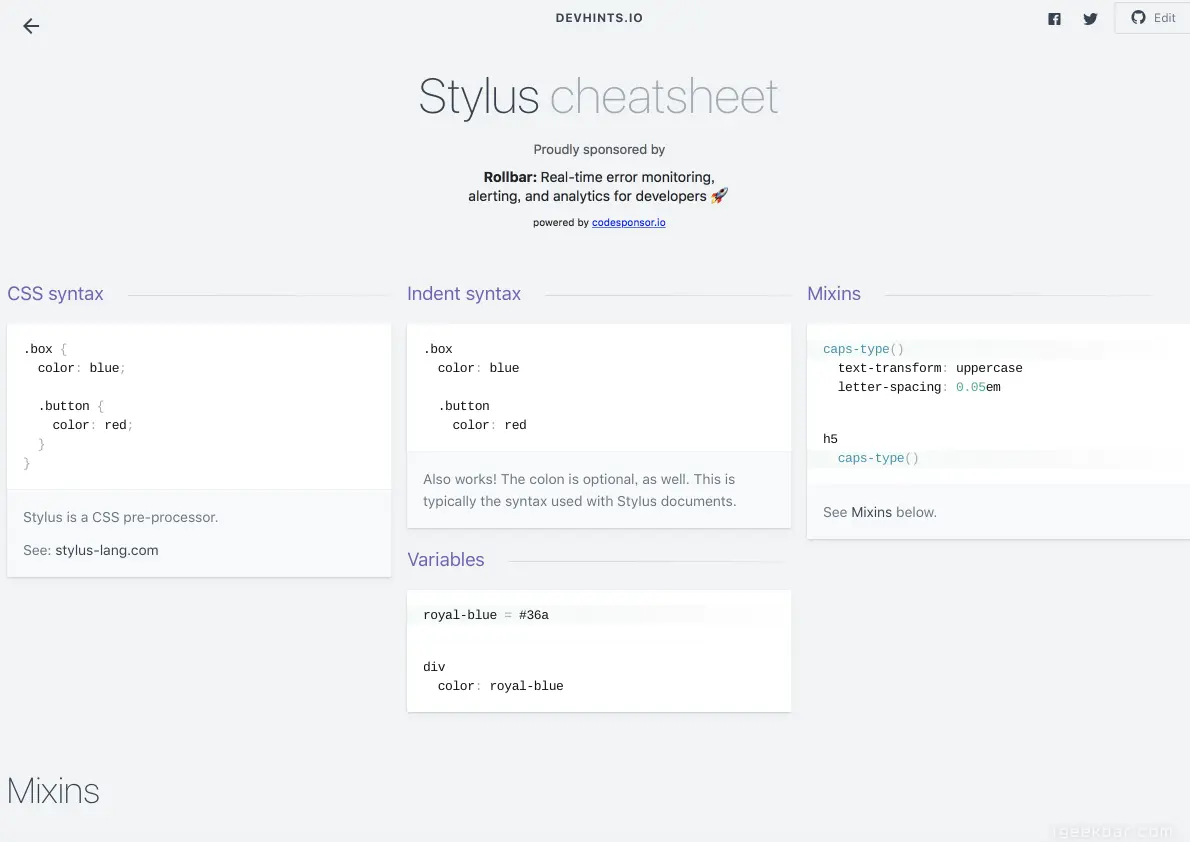Image resolution: width=1190 pixels, height=842 pixels.
Task: Go back using the left arrow icon
Action: (x=31, y=26)
